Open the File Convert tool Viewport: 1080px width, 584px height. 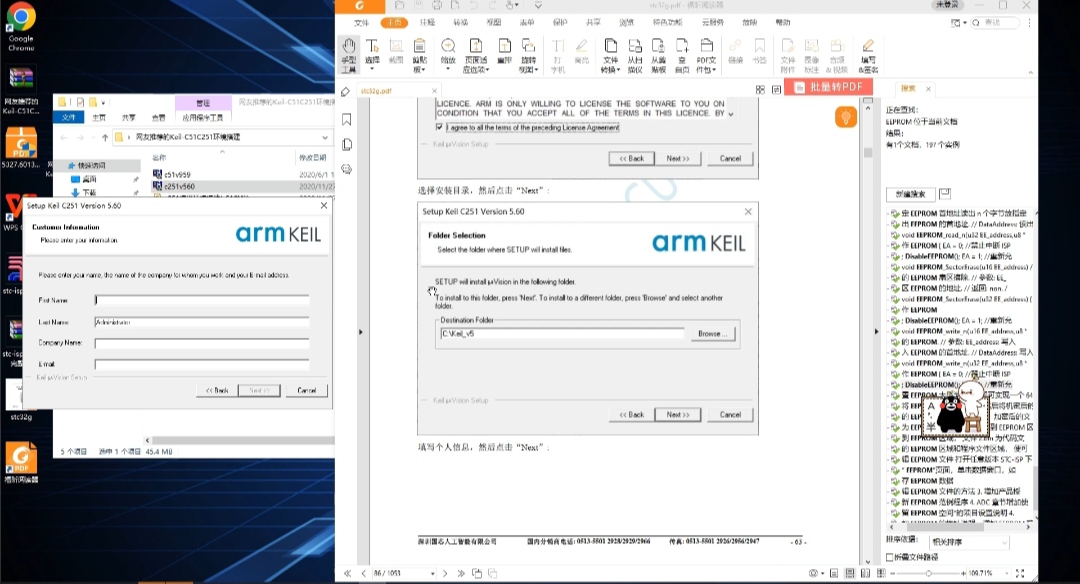[x=610, y=54]
